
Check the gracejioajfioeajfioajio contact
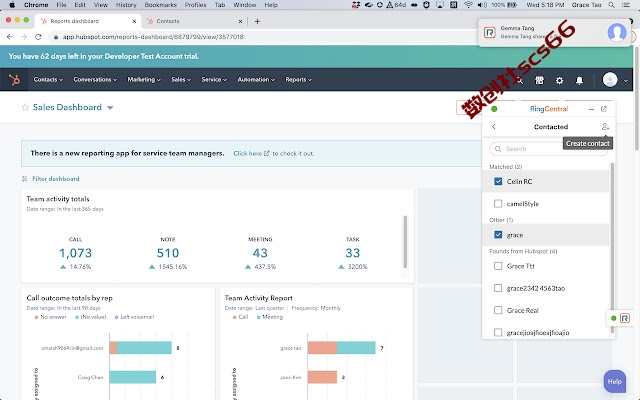pos(498,332)
